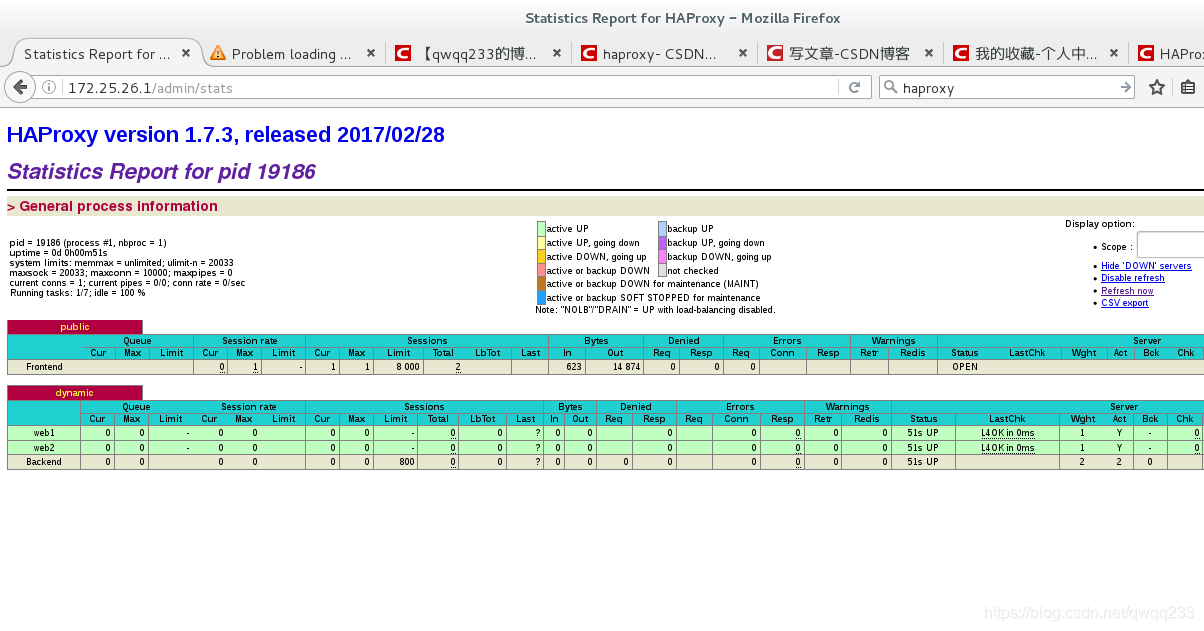1204x631 pixels.
Task: Click the dynamic proxy header
Action: pos(75,393)
